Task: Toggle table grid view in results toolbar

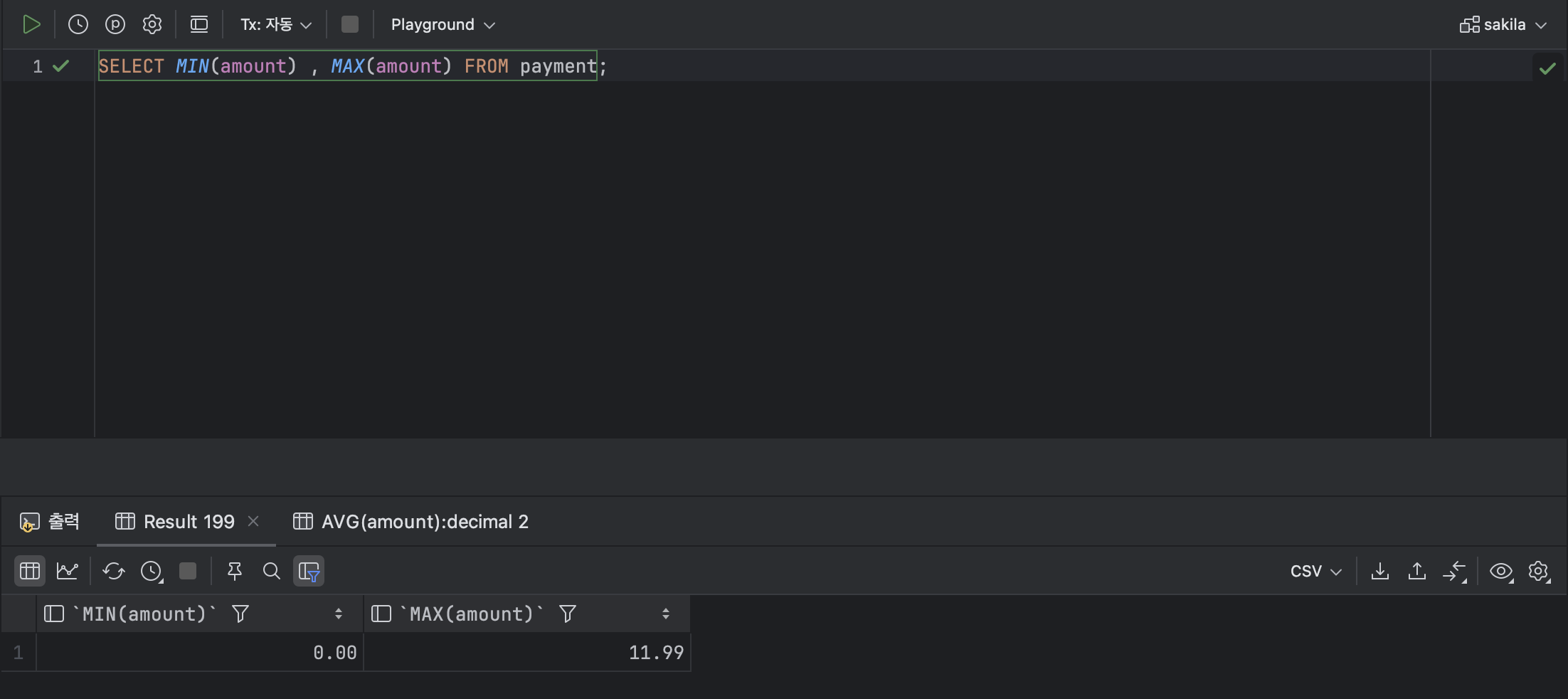Action: tap(30, 571)
